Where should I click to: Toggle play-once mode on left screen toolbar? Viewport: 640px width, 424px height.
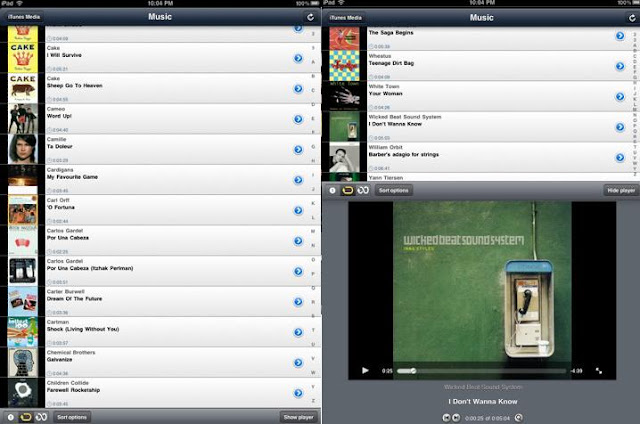(11, 417)
